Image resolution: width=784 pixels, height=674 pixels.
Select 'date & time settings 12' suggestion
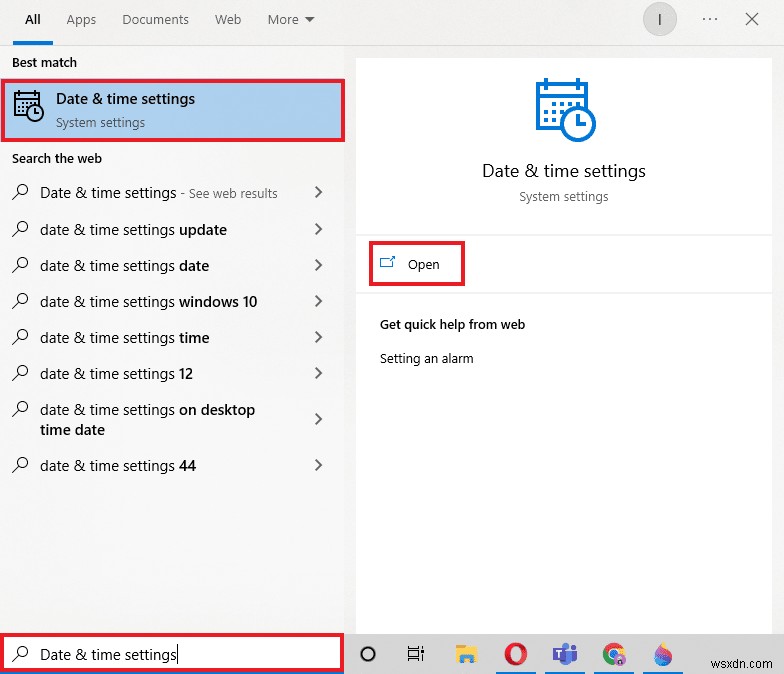point(116,374)
